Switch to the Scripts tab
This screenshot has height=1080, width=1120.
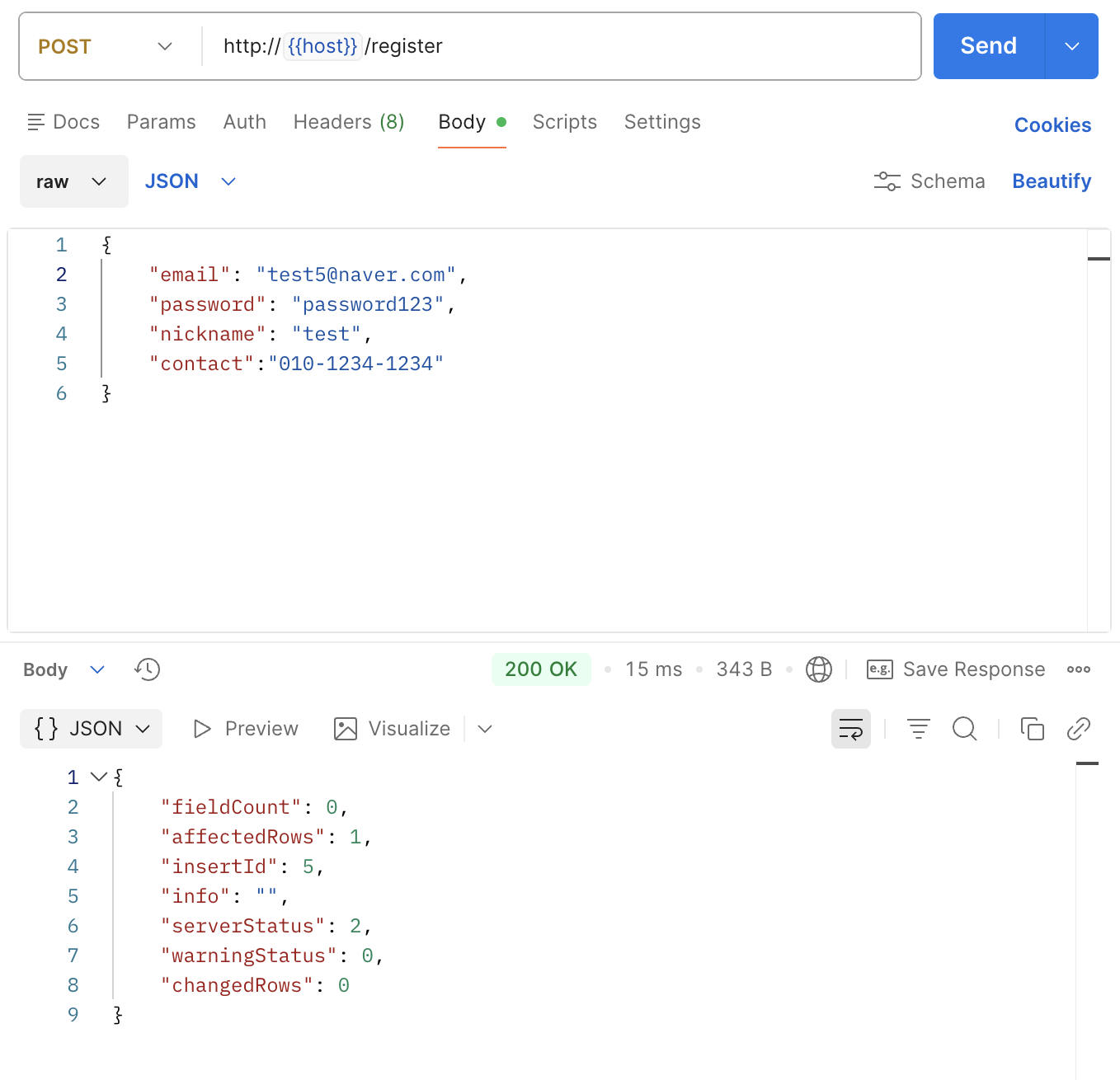565,122
